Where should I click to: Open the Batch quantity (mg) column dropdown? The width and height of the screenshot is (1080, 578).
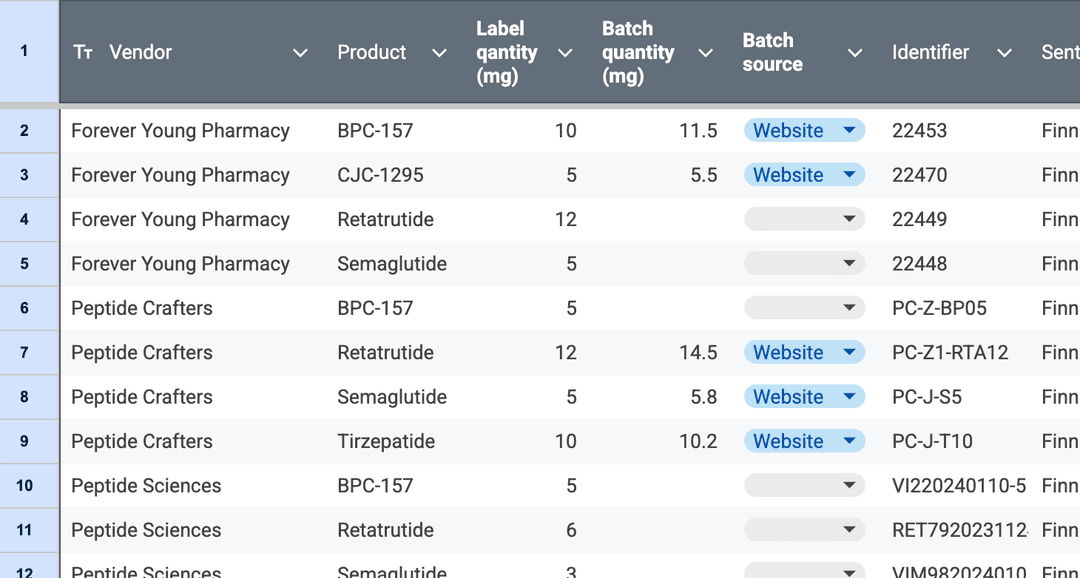click(x=705, y=53)
